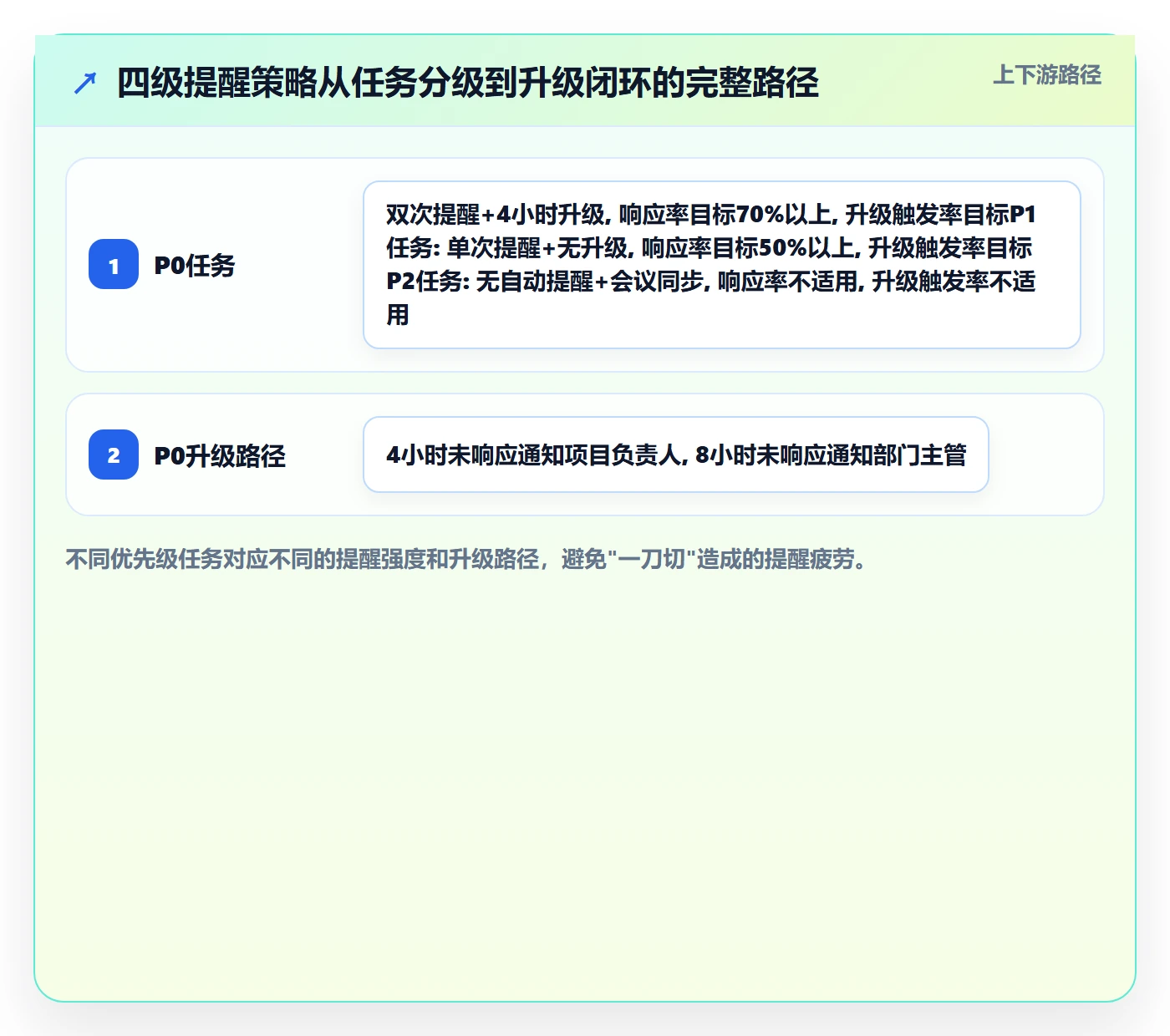Open the description box starting 双次提醒+4小时升级

(x=722, y=265)
